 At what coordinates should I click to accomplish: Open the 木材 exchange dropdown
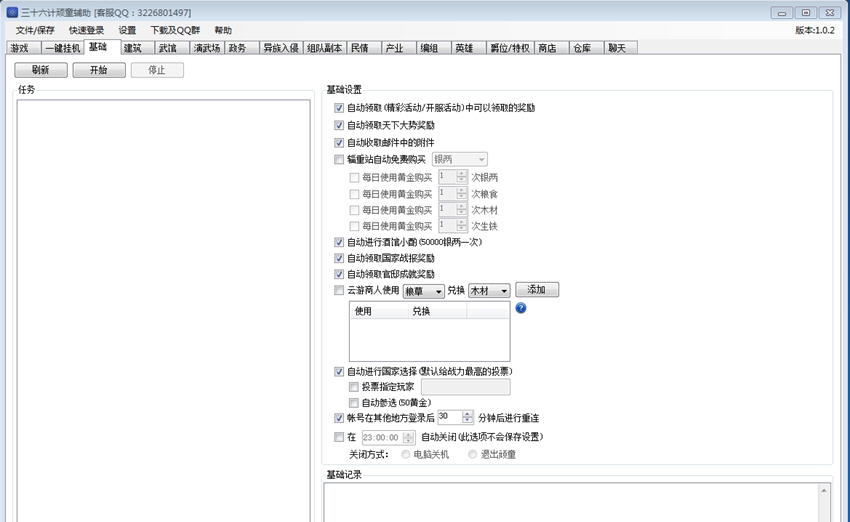pos(489,291)
